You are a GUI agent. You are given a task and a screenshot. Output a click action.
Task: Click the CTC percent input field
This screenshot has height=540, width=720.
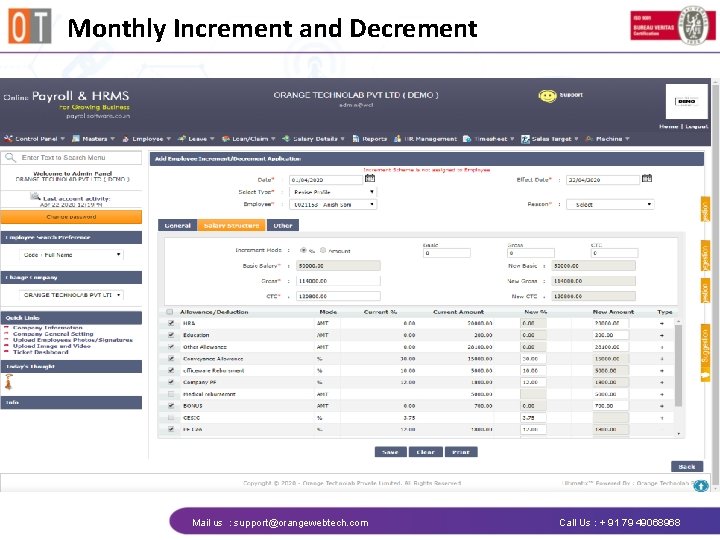click(614, 253)
